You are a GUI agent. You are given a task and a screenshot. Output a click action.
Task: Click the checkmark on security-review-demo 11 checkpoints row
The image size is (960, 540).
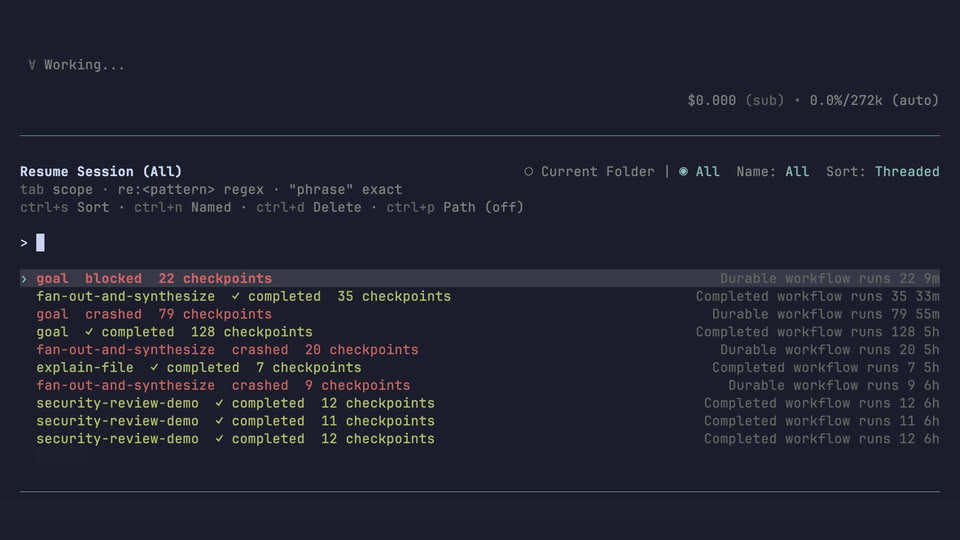(219, 421)
